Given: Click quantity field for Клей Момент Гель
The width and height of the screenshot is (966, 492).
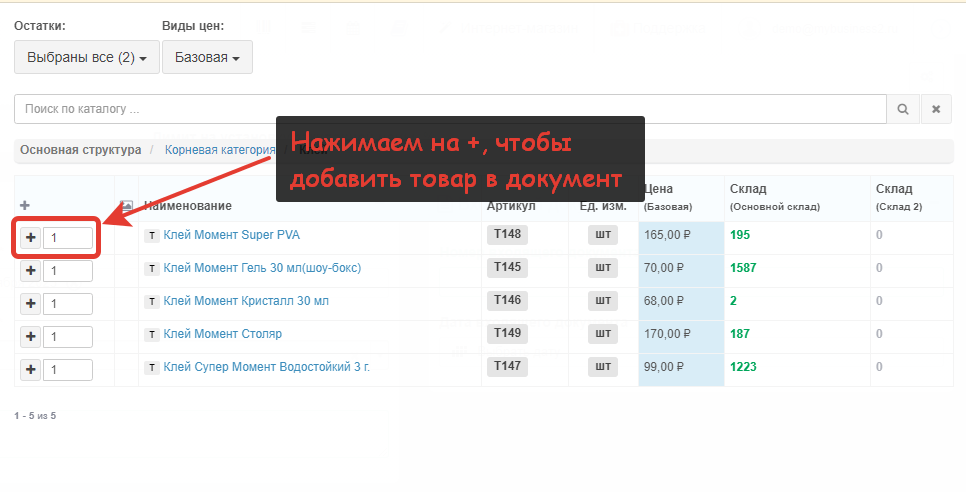Looking at the screenshot, I should [68, 271].
